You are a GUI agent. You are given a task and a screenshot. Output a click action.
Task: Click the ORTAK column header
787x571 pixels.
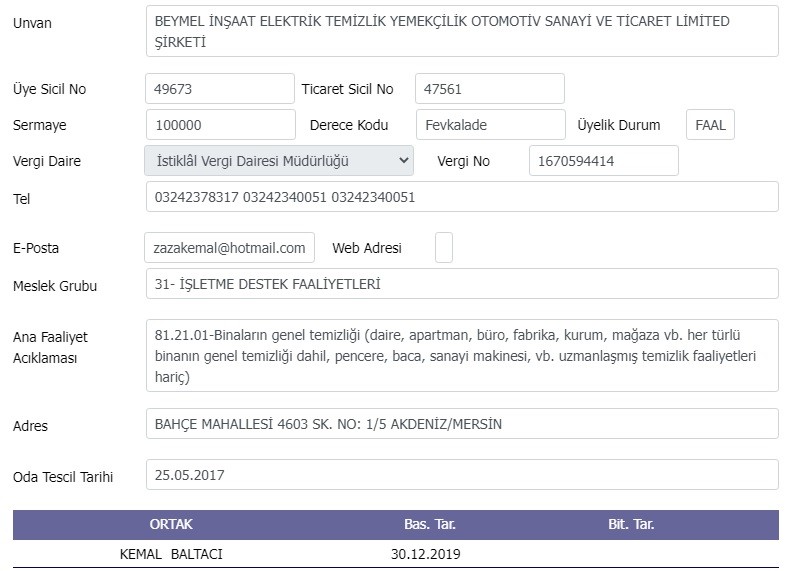[171, 524]
